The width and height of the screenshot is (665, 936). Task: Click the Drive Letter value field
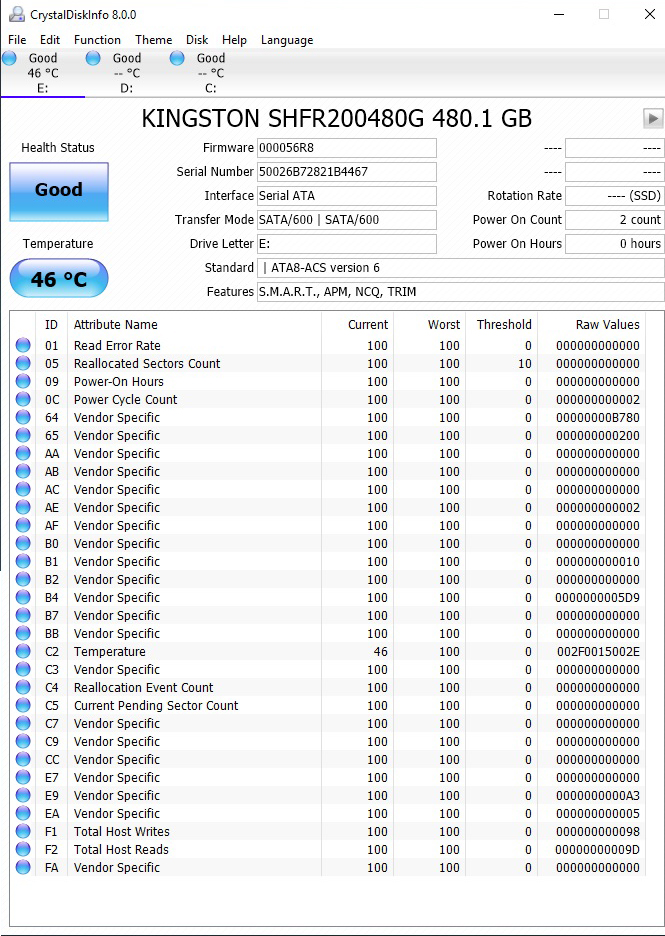coord(347,244)
